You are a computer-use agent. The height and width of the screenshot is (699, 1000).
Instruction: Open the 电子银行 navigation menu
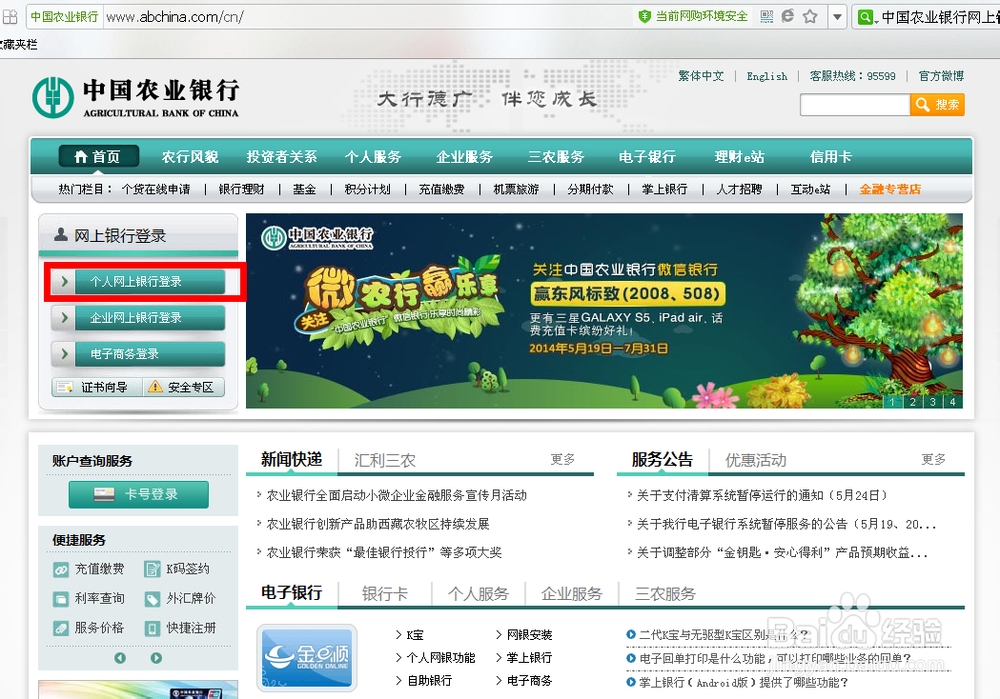pyautogui.click(x=647, y=156)
